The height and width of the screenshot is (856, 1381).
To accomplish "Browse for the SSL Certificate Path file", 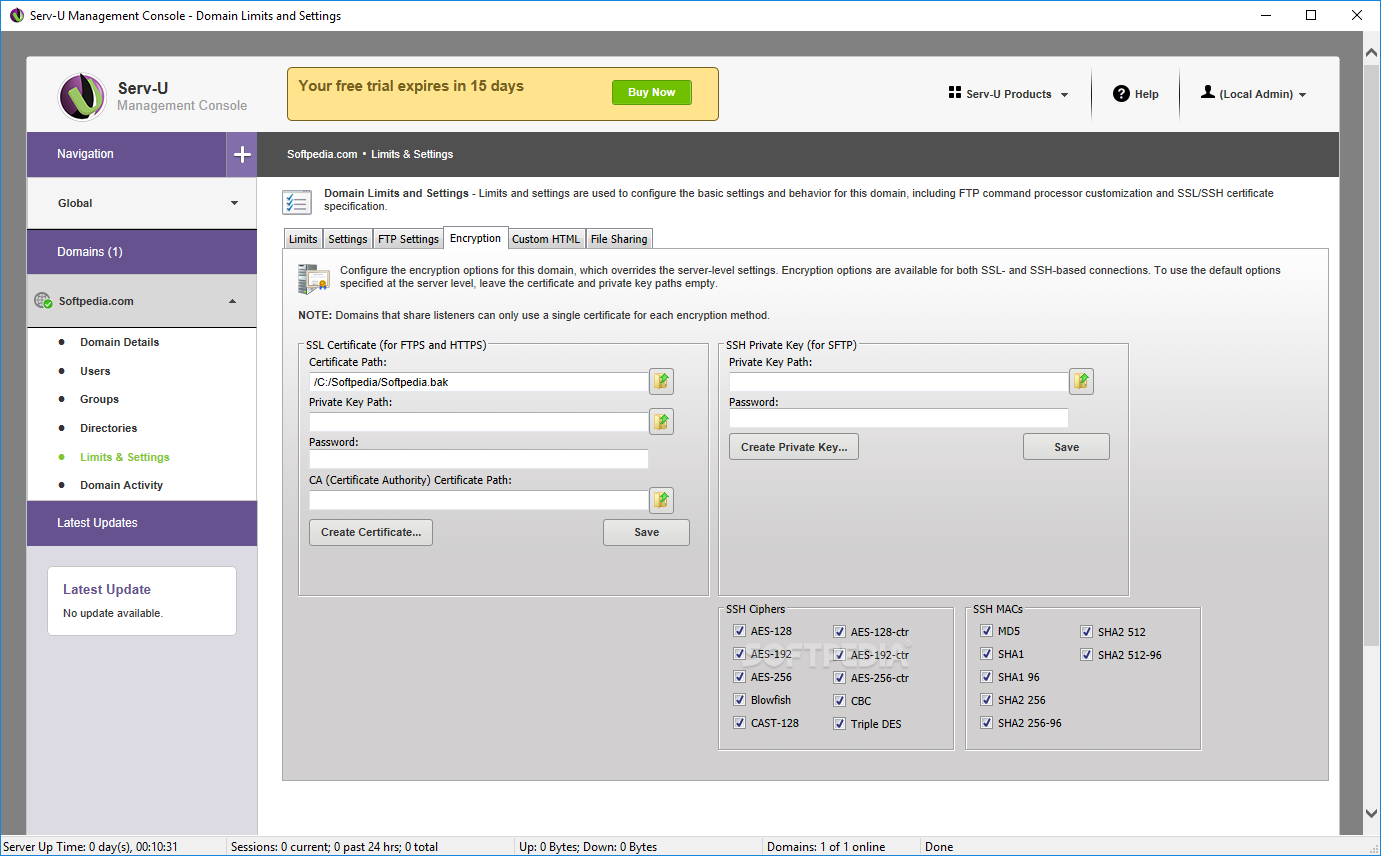I will [661, 381].
